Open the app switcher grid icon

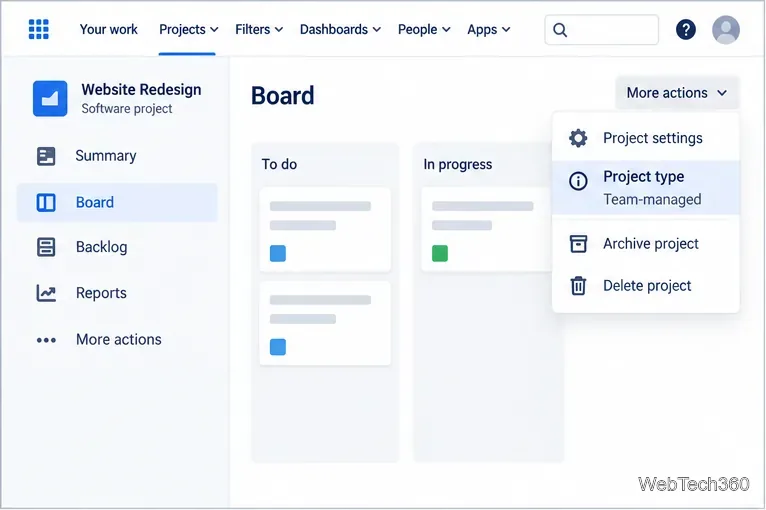[39, 29]
